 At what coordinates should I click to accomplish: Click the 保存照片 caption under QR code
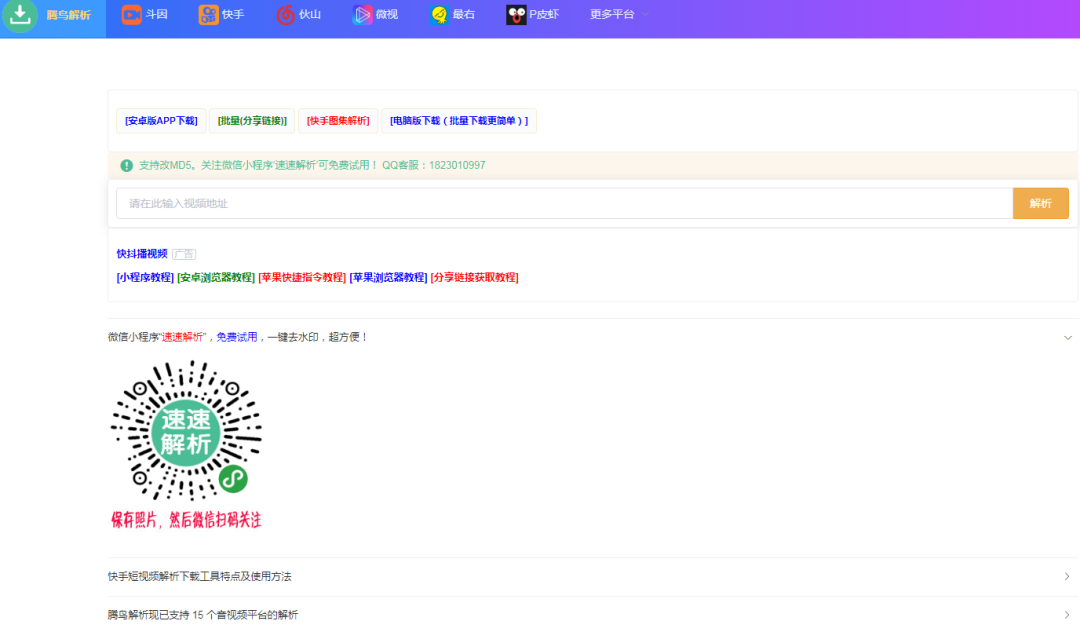pyautogui.click(x=186, y=520)
